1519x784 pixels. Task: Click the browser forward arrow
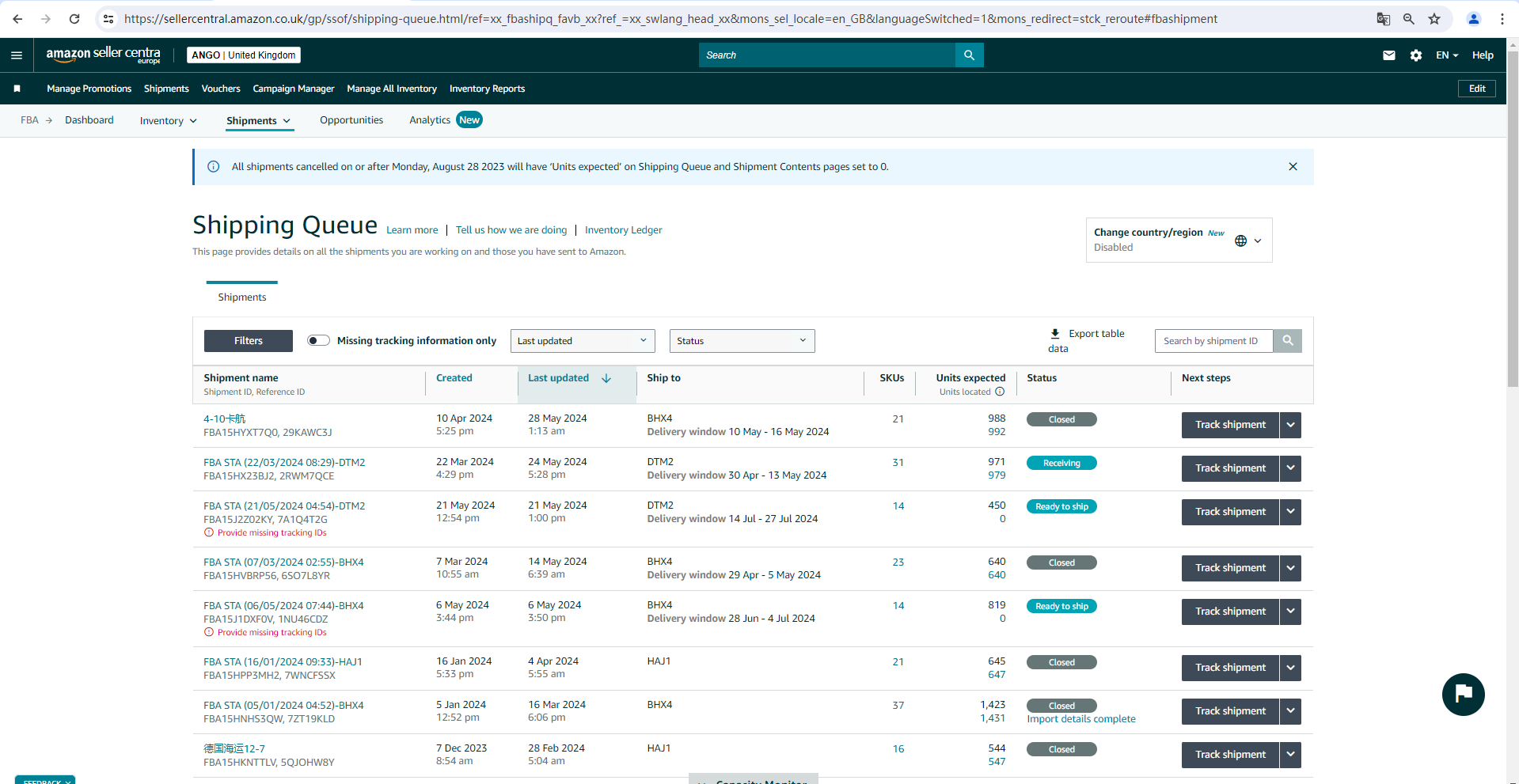click(46, 19)
